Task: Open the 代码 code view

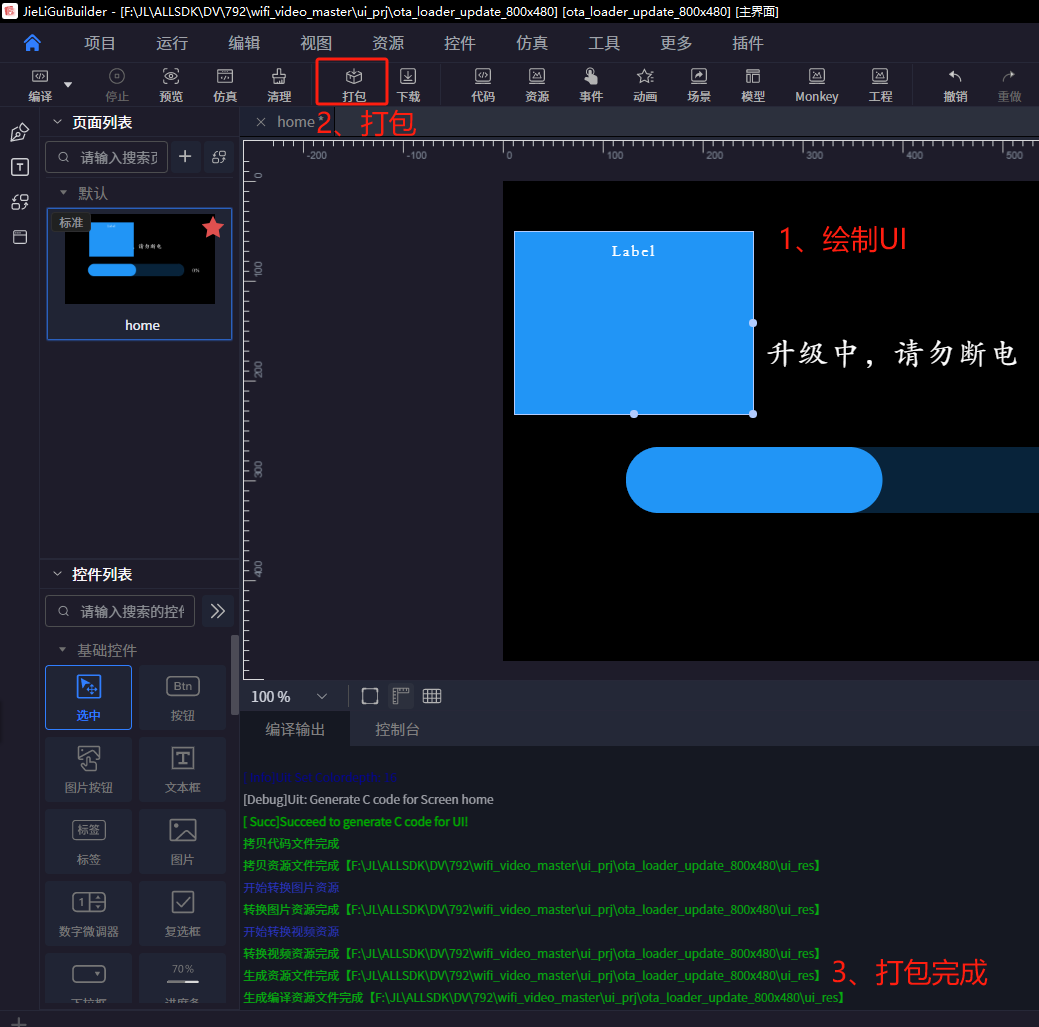Action: coord(483,85)
